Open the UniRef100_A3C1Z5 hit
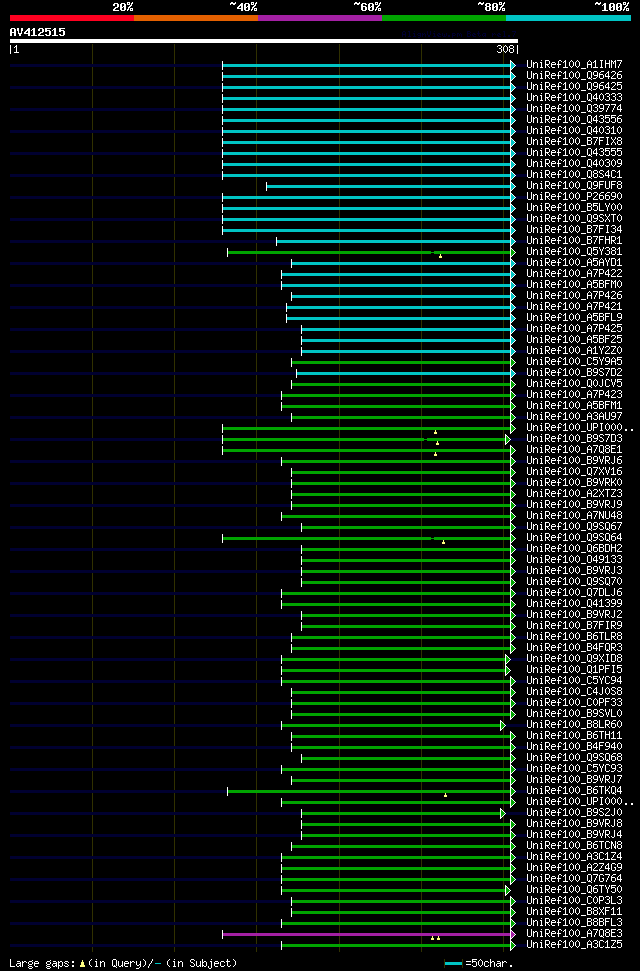640x971 pixels. coord(574,945)
